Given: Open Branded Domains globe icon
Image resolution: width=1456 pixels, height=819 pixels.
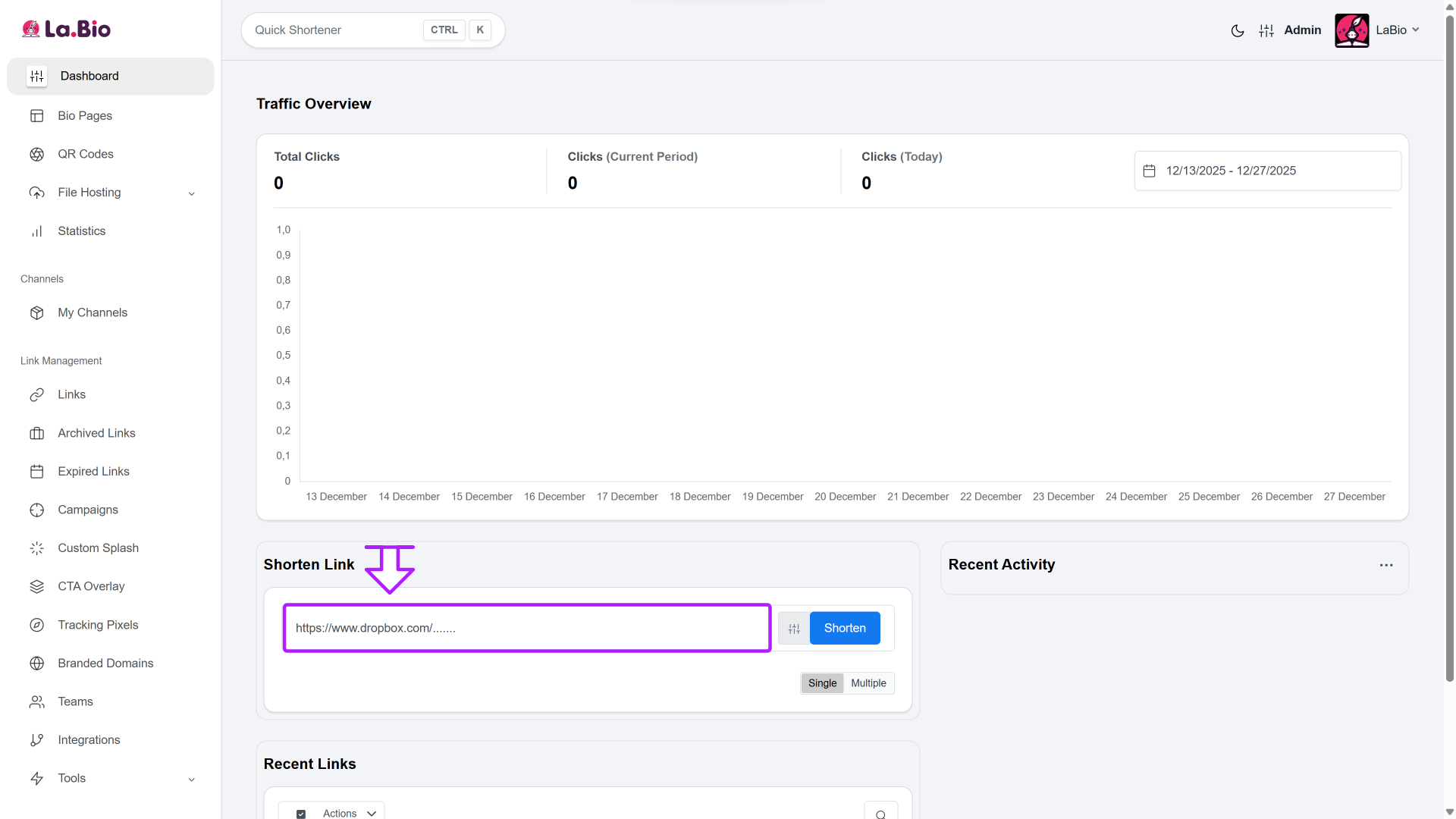Looking at the screenshot, I should point(36,664).
